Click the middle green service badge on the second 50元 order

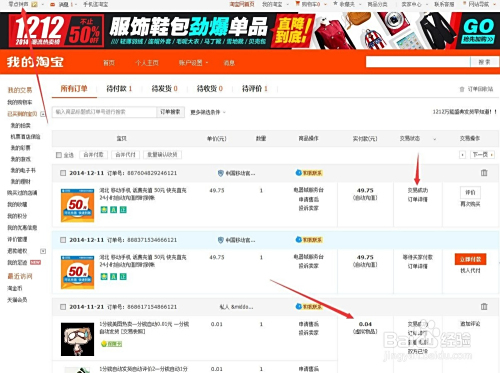[x=114, y=277]
